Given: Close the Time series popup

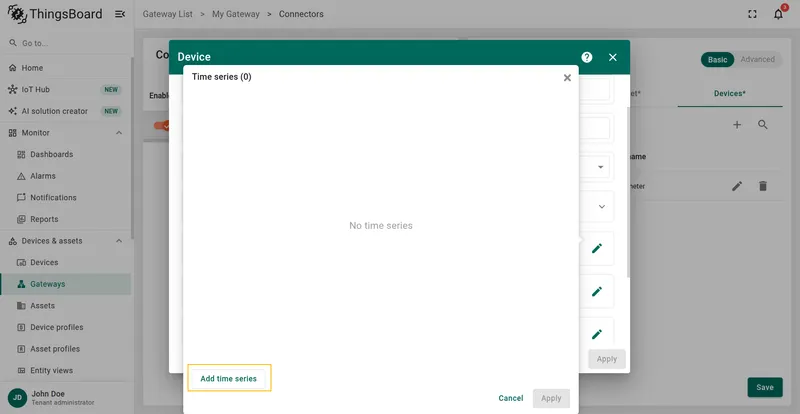Looking at the screenshot, I should click(x=567, y=78).
